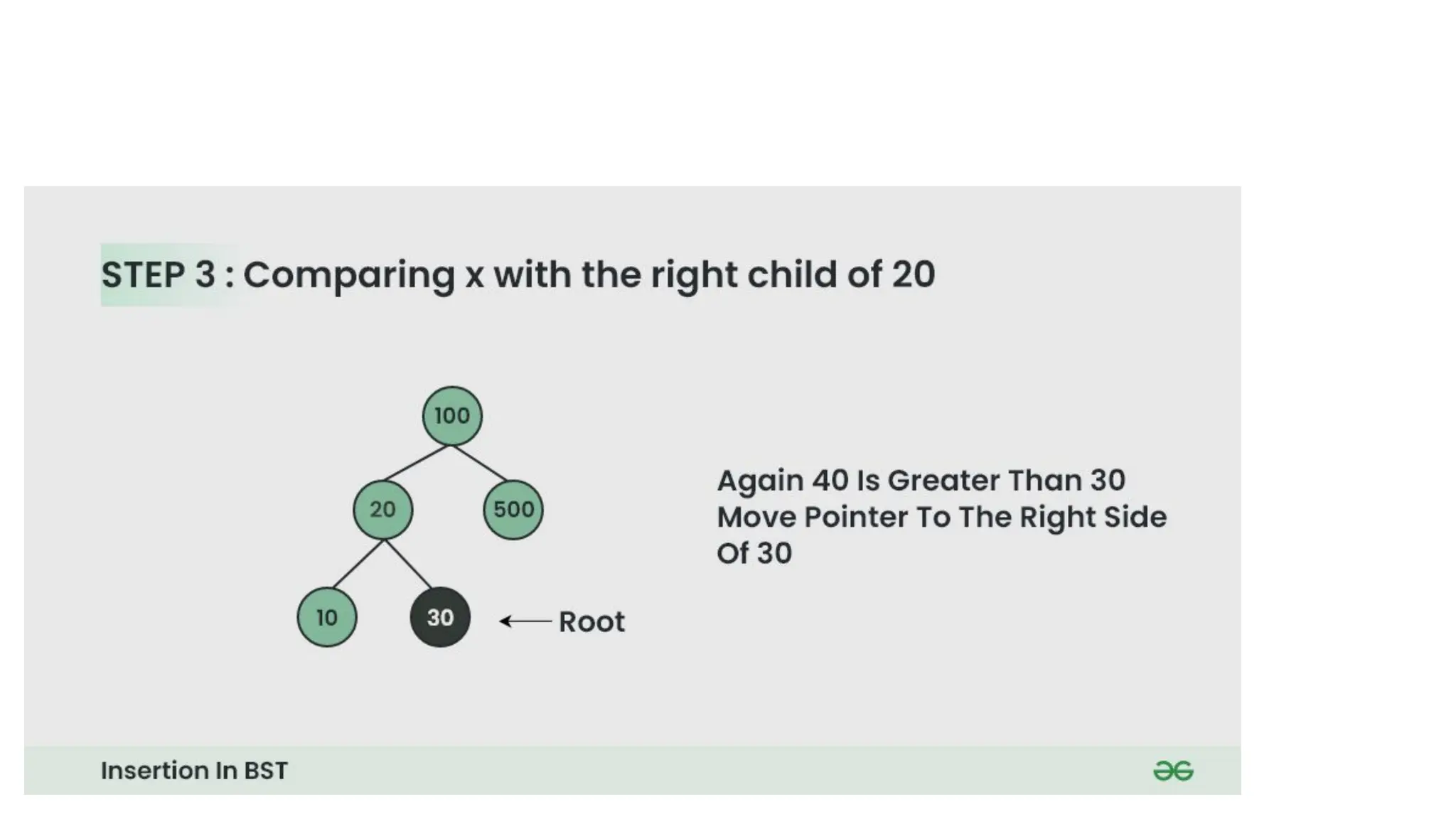Click the number 20 in the step title
The height and width of the screenshot is (819, 1456).
point(914,275)
